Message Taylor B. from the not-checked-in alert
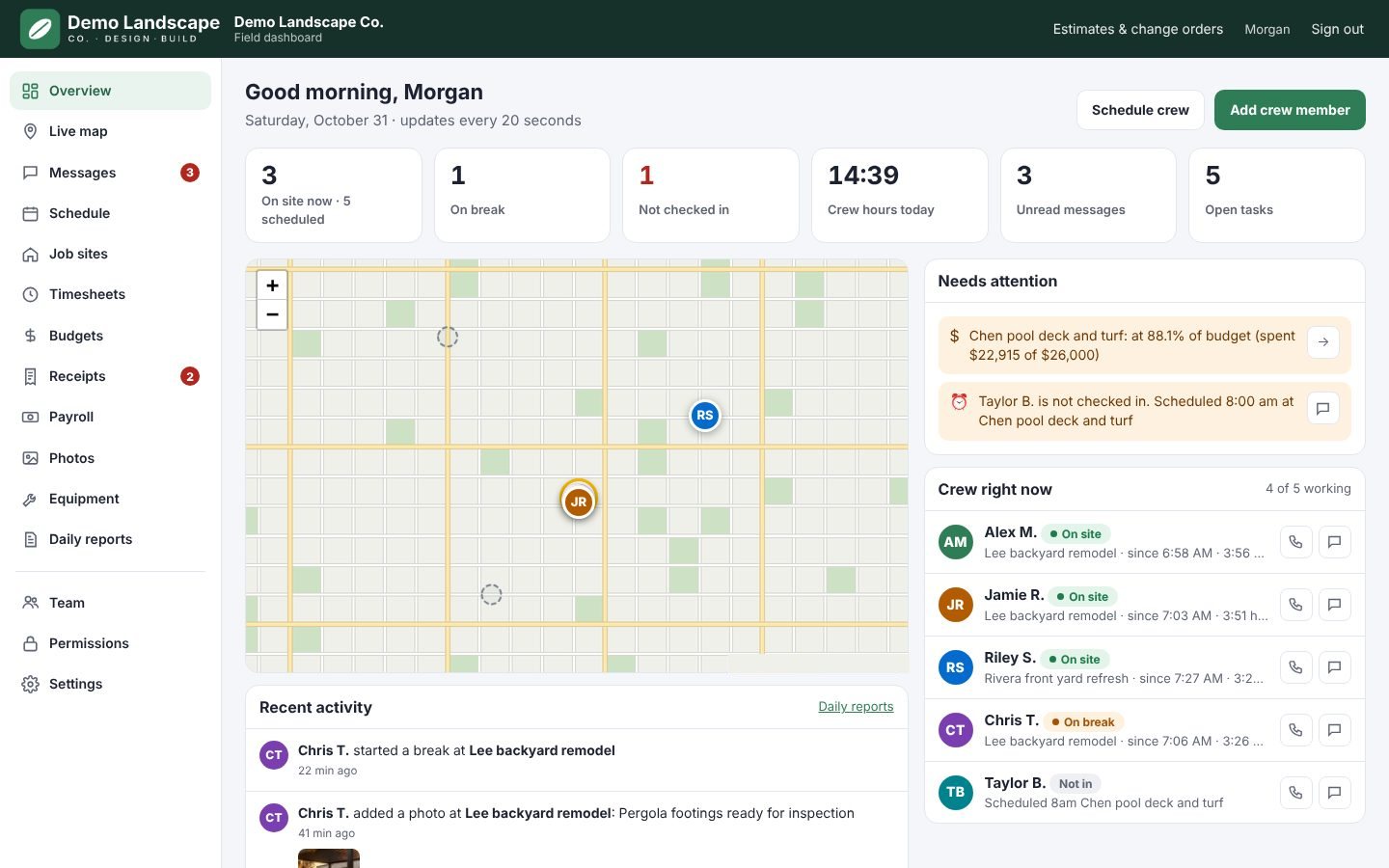 1323,408
